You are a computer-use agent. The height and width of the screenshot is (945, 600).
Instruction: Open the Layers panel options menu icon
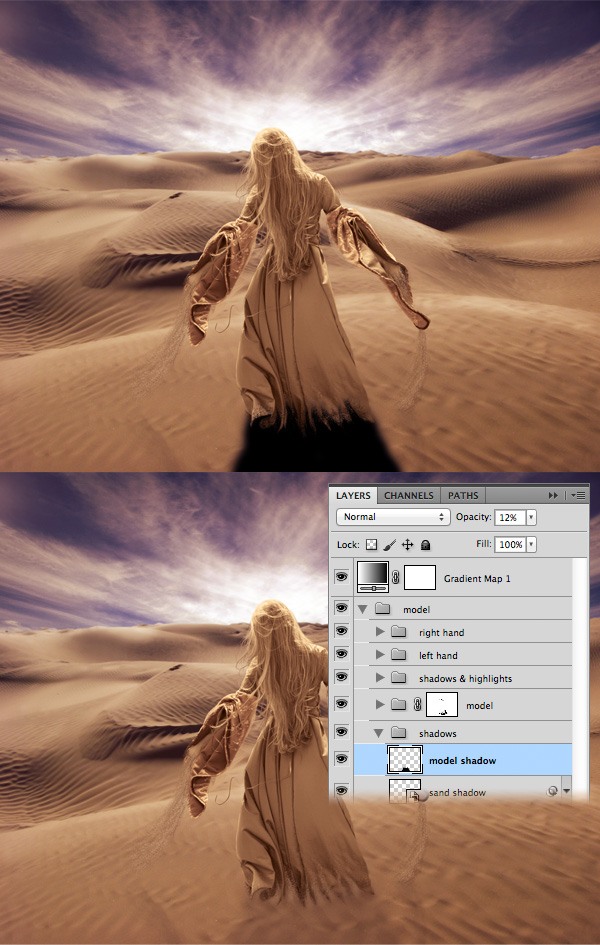pos(579,495)
